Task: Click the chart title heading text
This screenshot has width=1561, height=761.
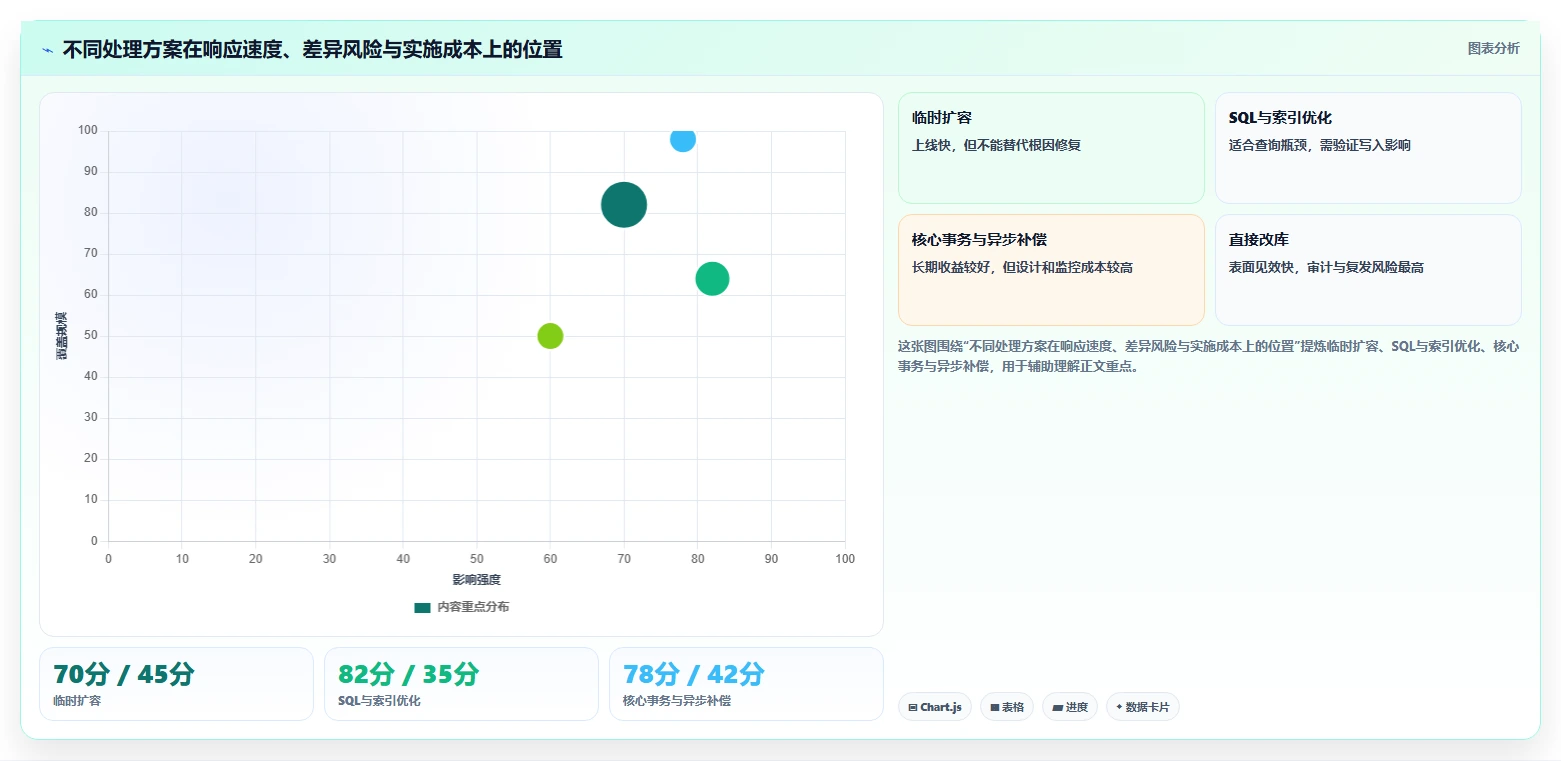Action: click(312, 49)
